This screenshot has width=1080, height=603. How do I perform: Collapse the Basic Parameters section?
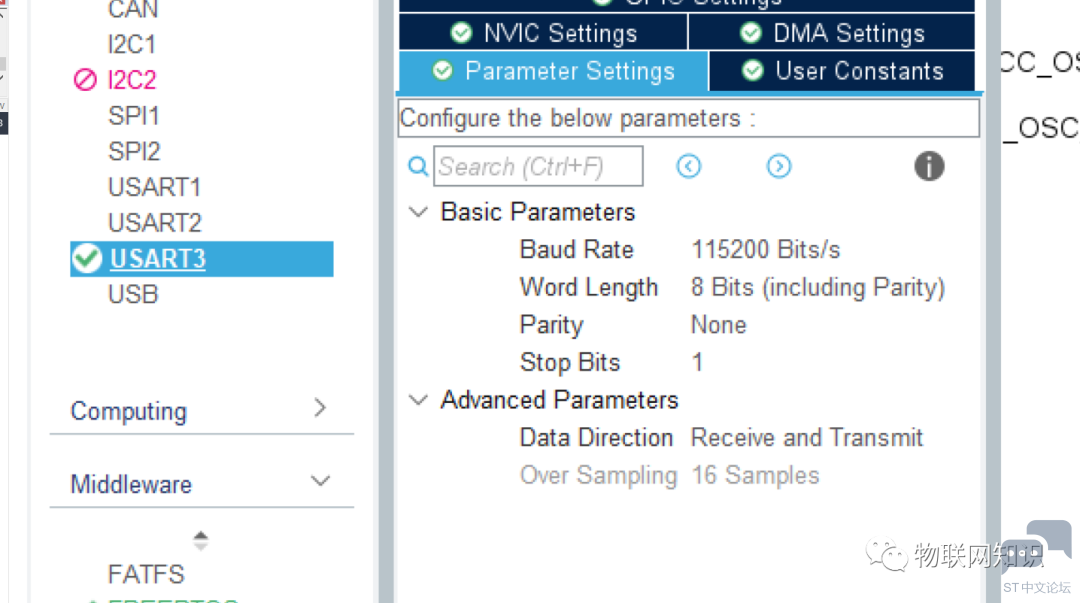[x=418, y=212]
